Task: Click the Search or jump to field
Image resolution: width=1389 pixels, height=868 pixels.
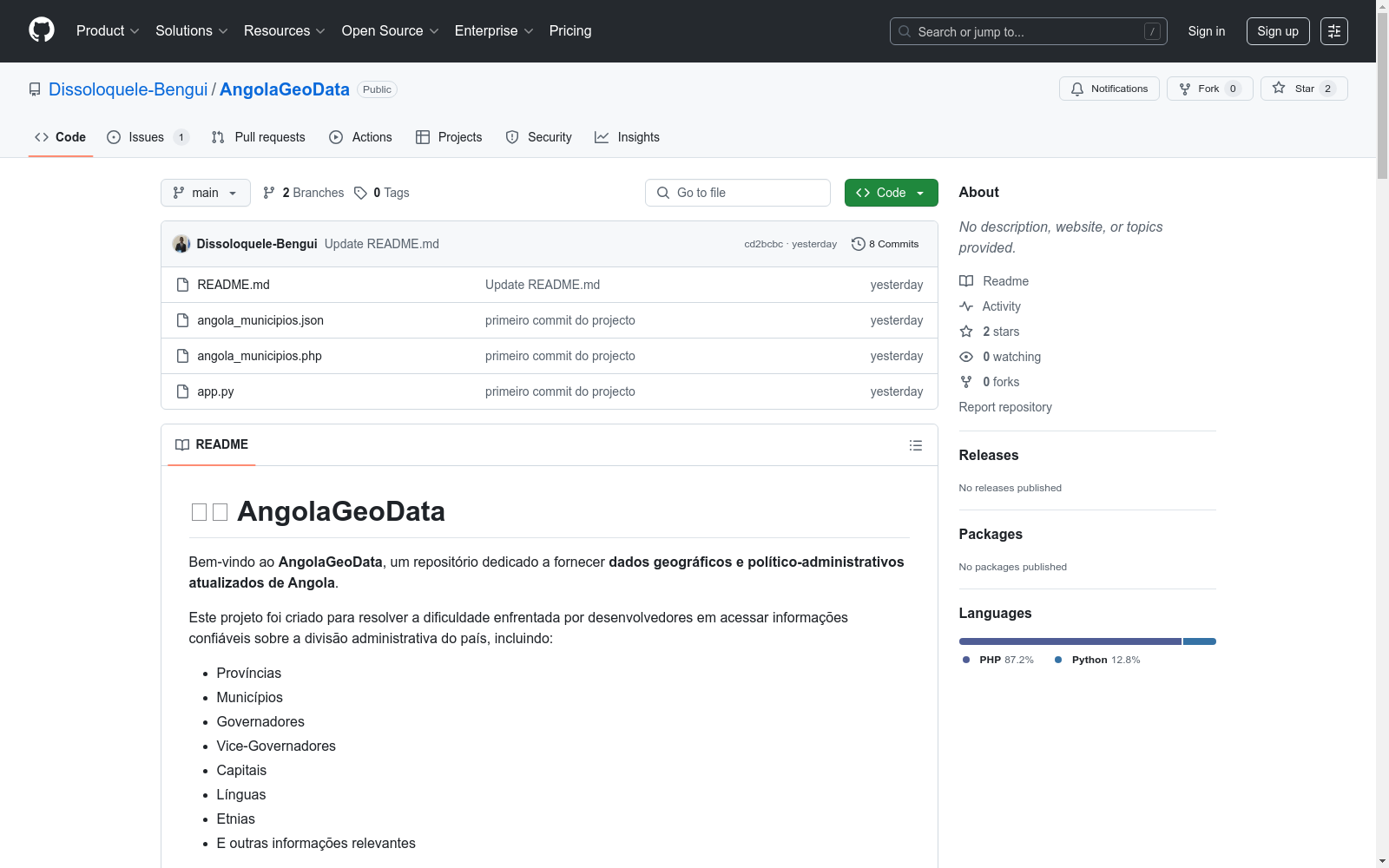Action: tap(1029, 31)
